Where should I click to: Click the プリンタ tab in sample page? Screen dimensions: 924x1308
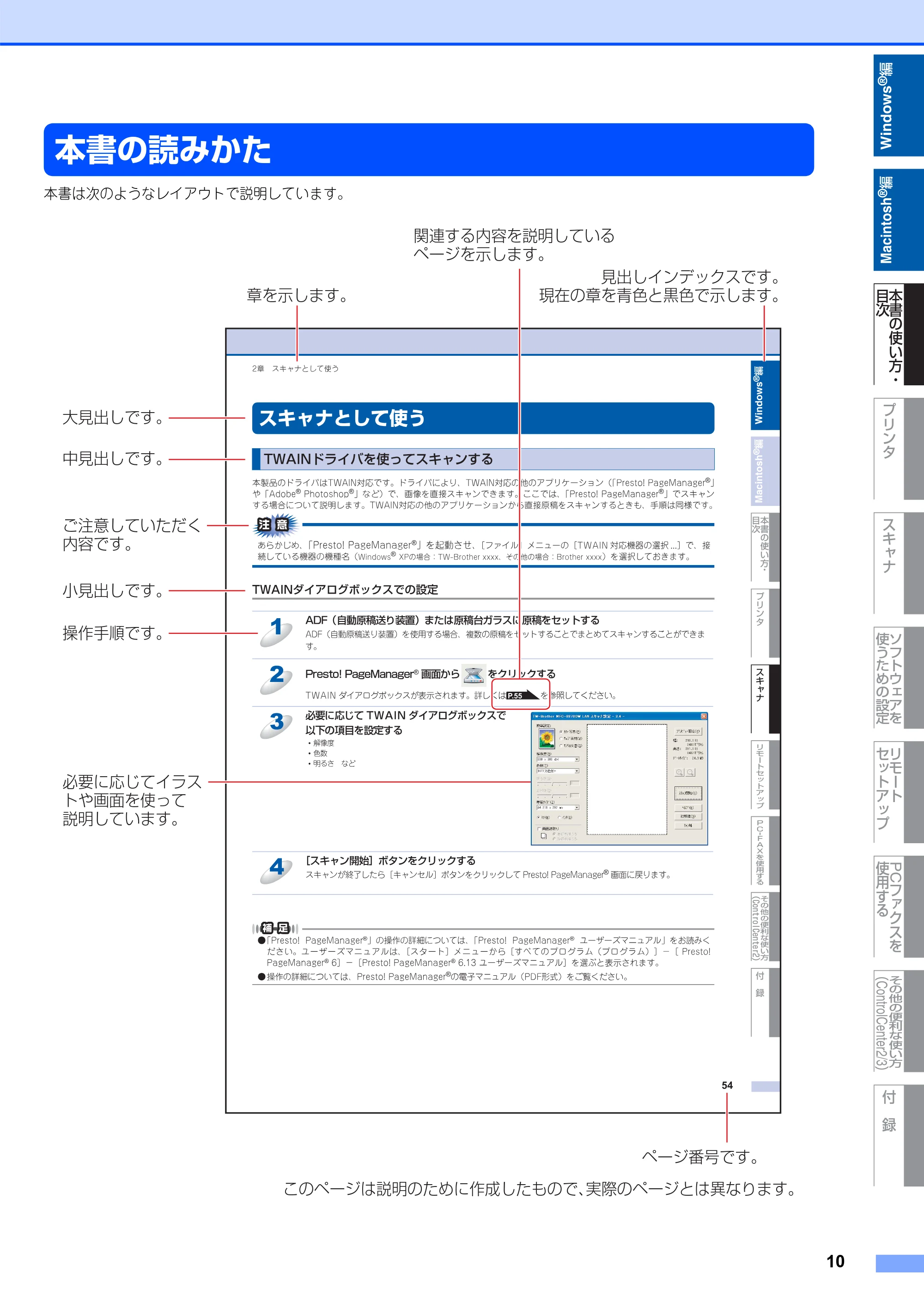pyautogui.click(x=765, y=623)
